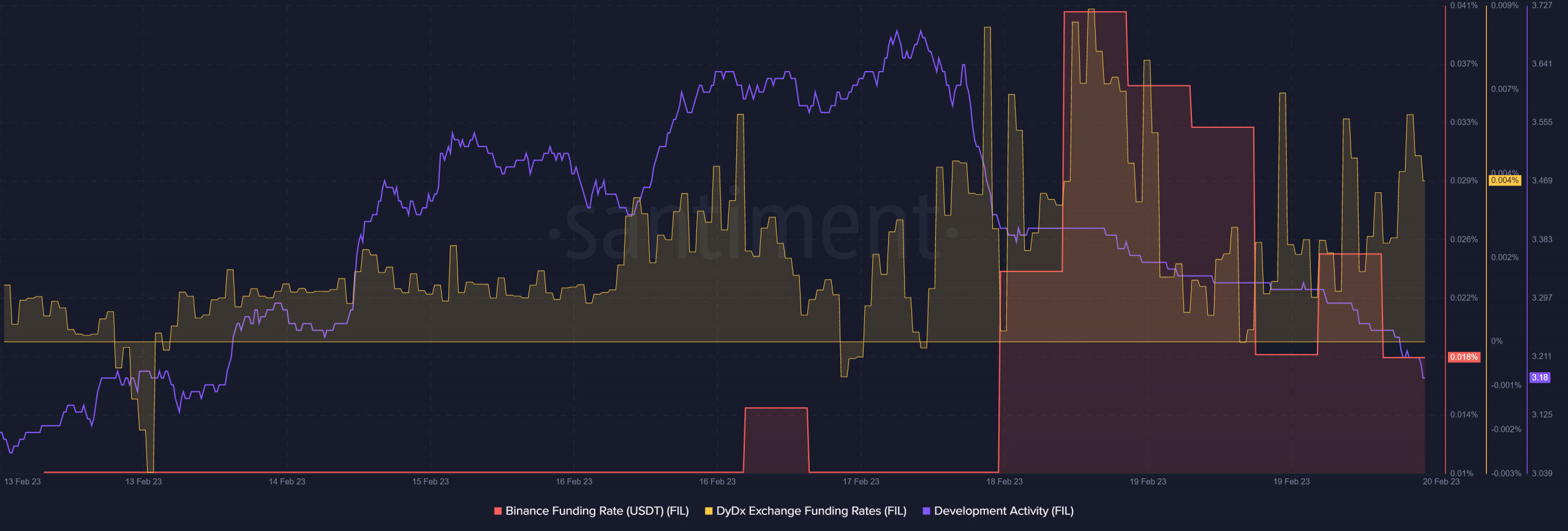Click the 3.039 development activity axis label

[1542, 473]
